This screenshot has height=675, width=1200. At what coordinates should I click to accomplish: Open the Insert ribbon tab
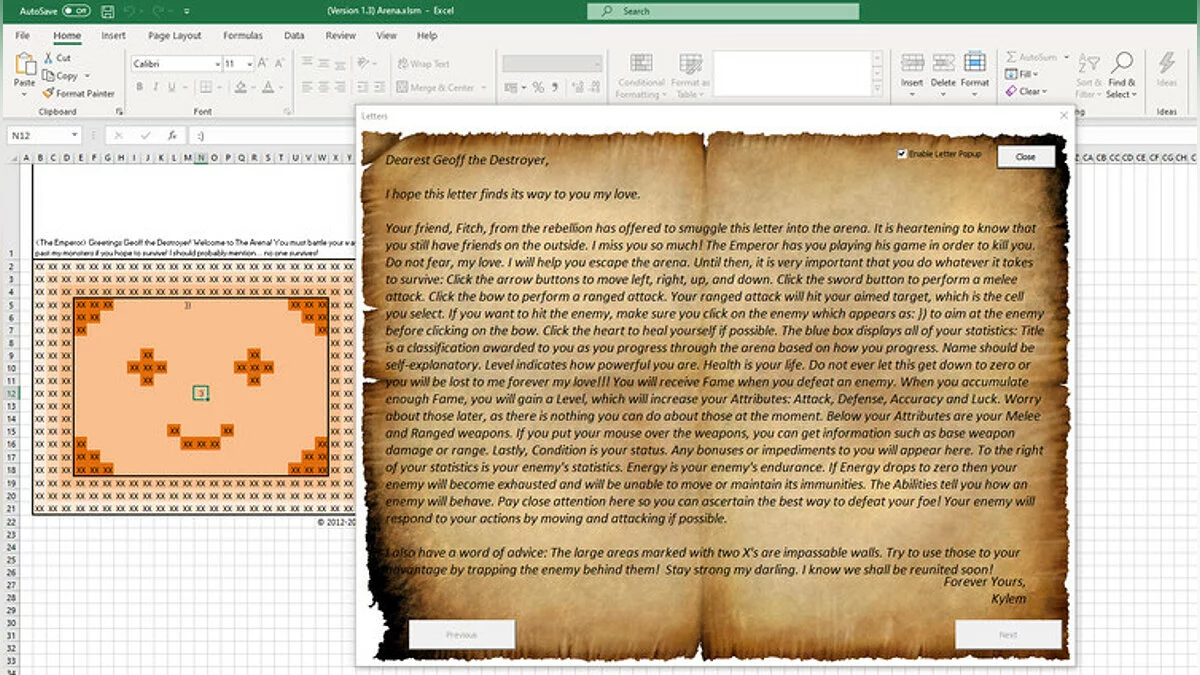point(113,36)
